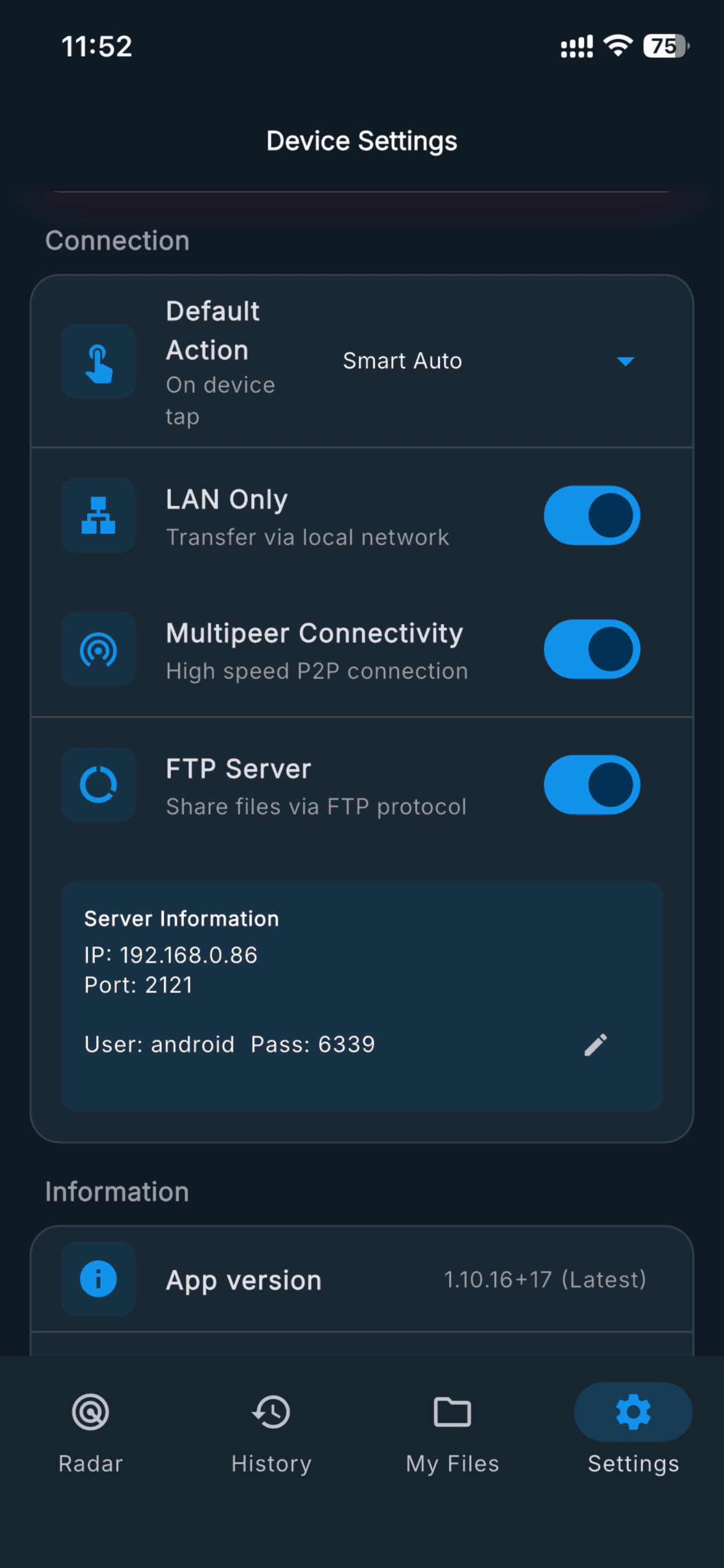The height and width of the screenshot is (1568, 724).
Task: Tap the Server Information IP address
Action: click(171, 955)
